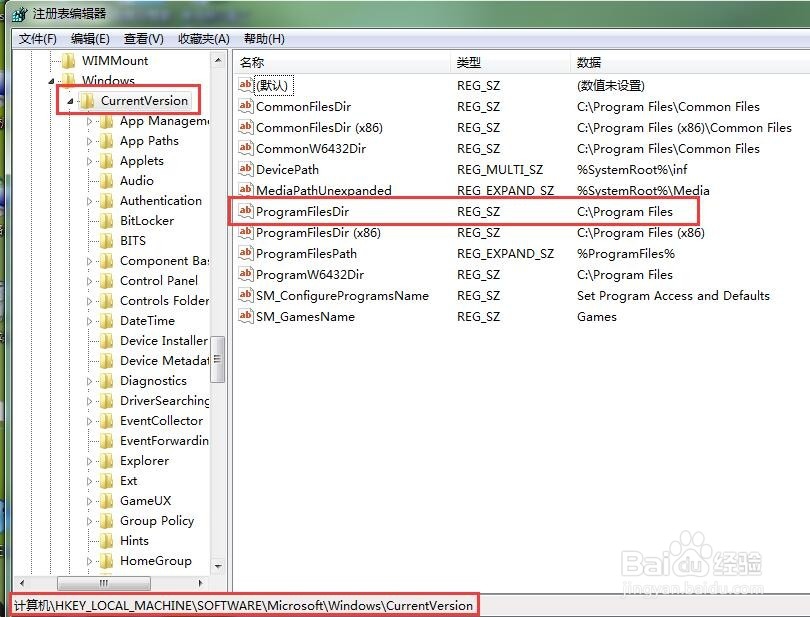Image resolution: width=810 pixels, height=617 pixels.
Task: Click the tree horizontal scrollbar thumb
Action: pos(104,583)
